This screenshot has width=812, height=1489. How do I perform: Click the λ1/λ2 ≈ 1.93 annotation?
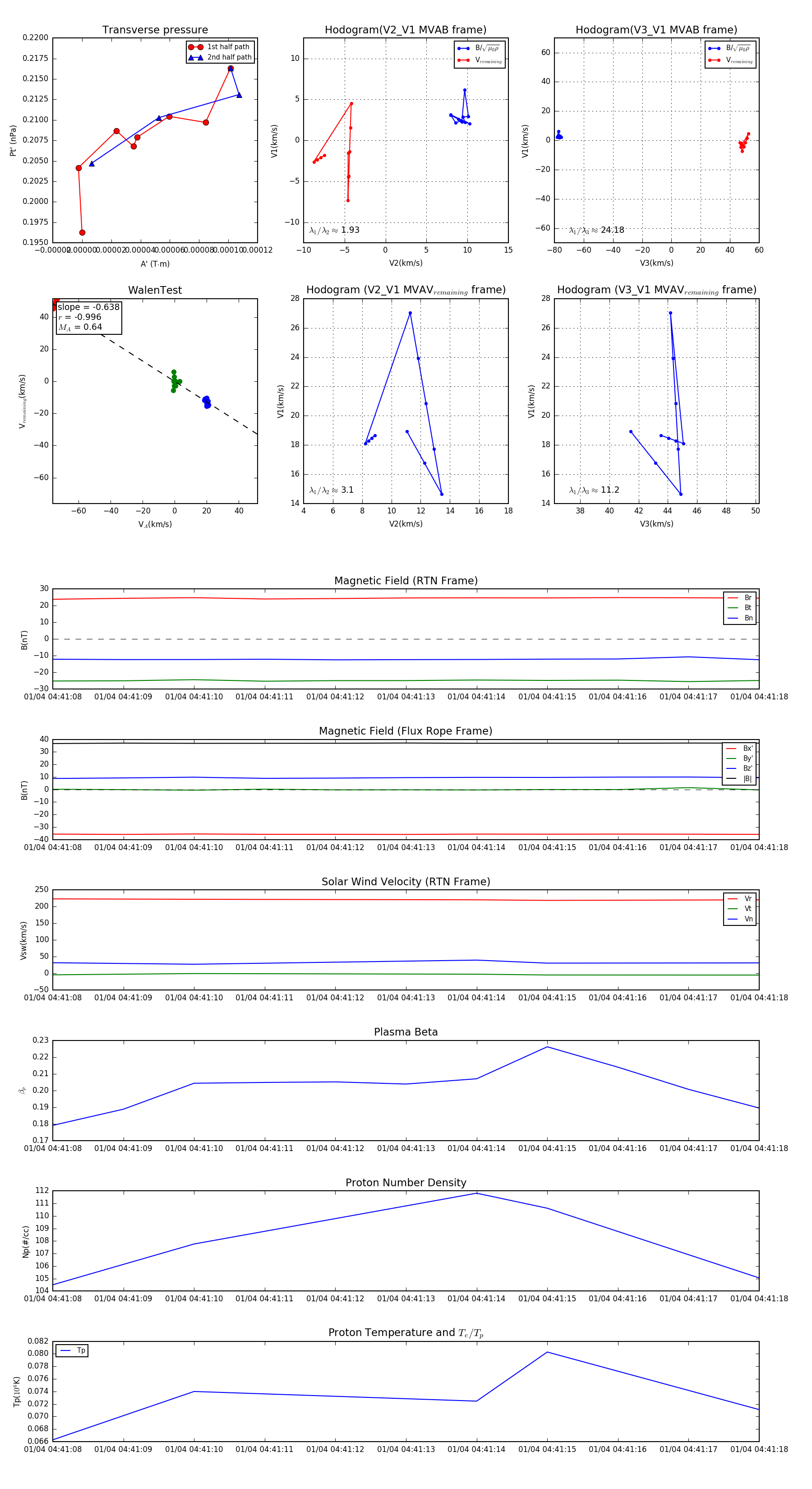(x=334, y=230)
